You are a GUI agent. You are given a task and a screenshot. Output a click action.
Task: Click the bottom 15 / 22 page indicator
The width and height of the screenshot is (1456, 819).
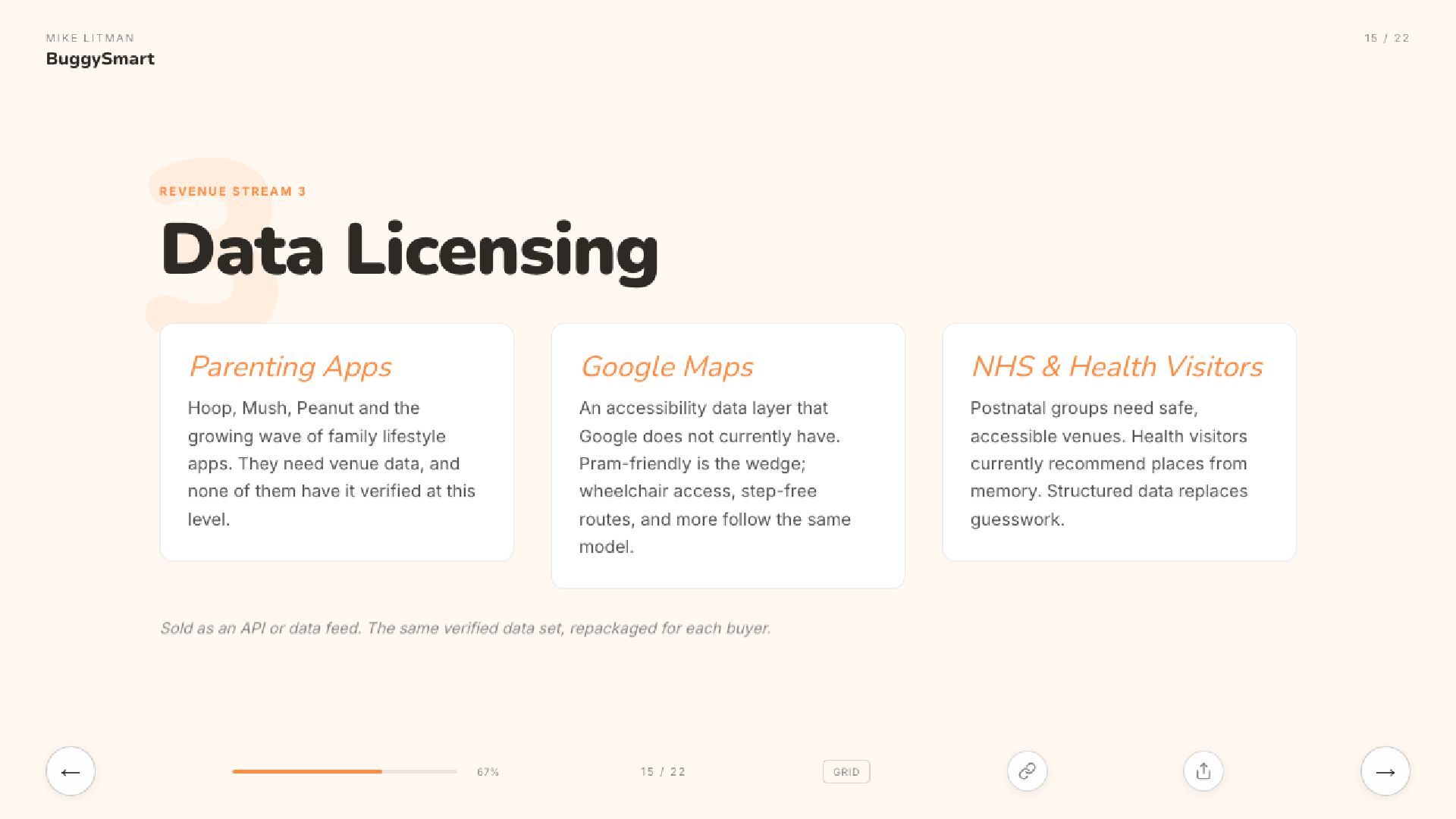coord(663,771)
